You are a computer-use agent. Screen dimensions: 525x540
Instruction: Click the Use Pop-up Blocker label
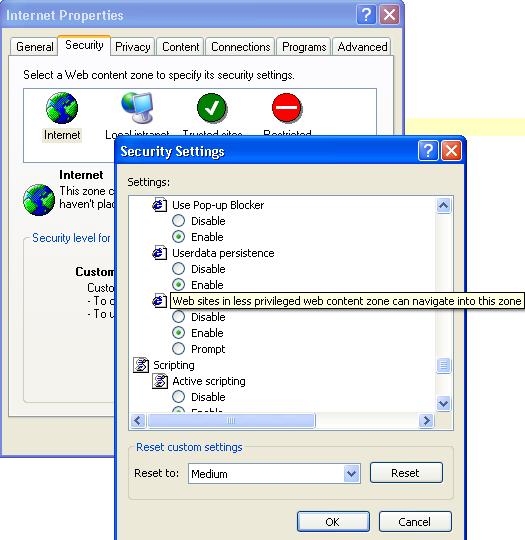pos(218,205)
